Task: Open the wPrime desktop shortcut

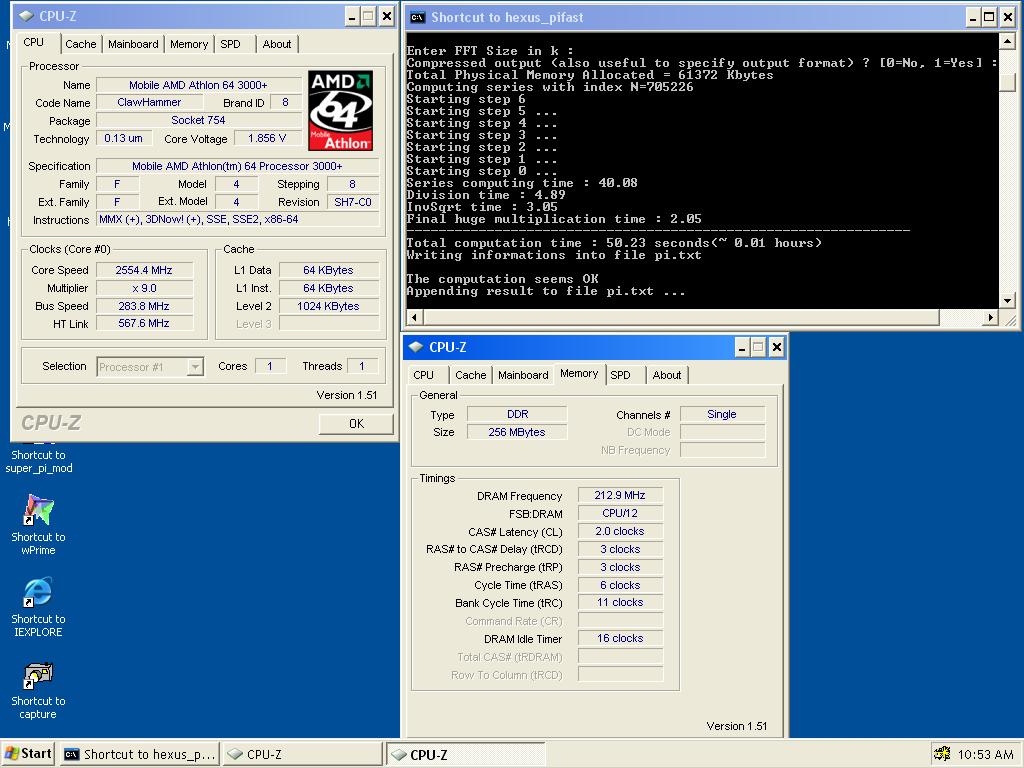Action: (38, 524)
